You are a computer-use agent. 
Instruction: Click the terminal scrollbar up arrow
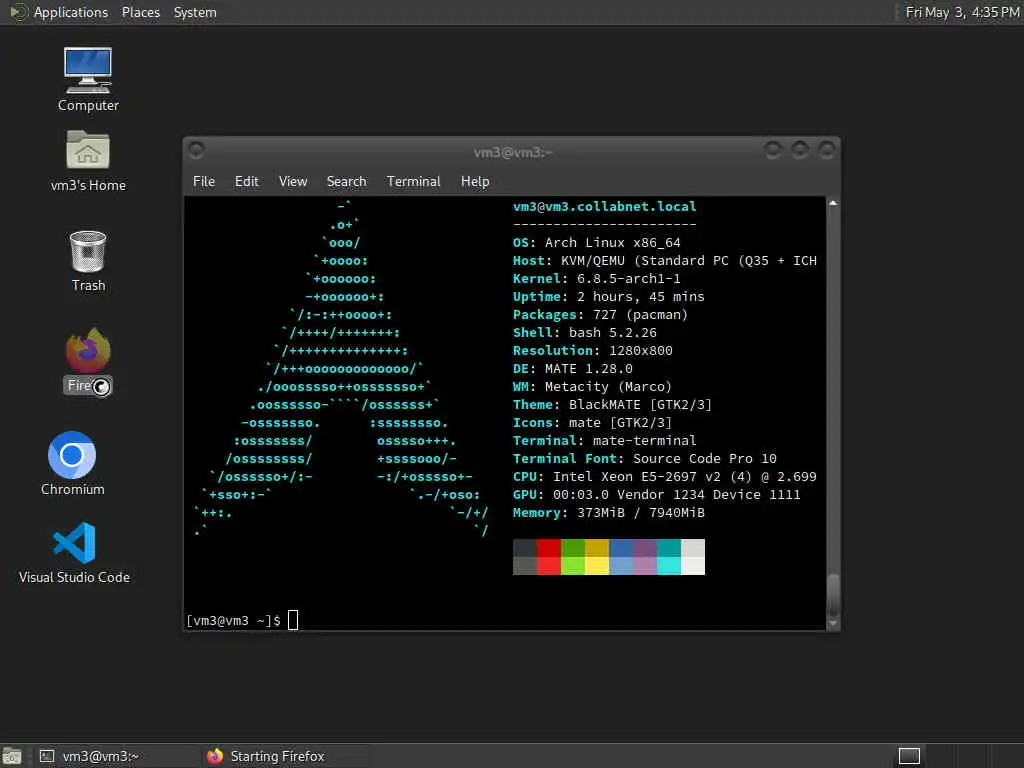coord(833,203)
